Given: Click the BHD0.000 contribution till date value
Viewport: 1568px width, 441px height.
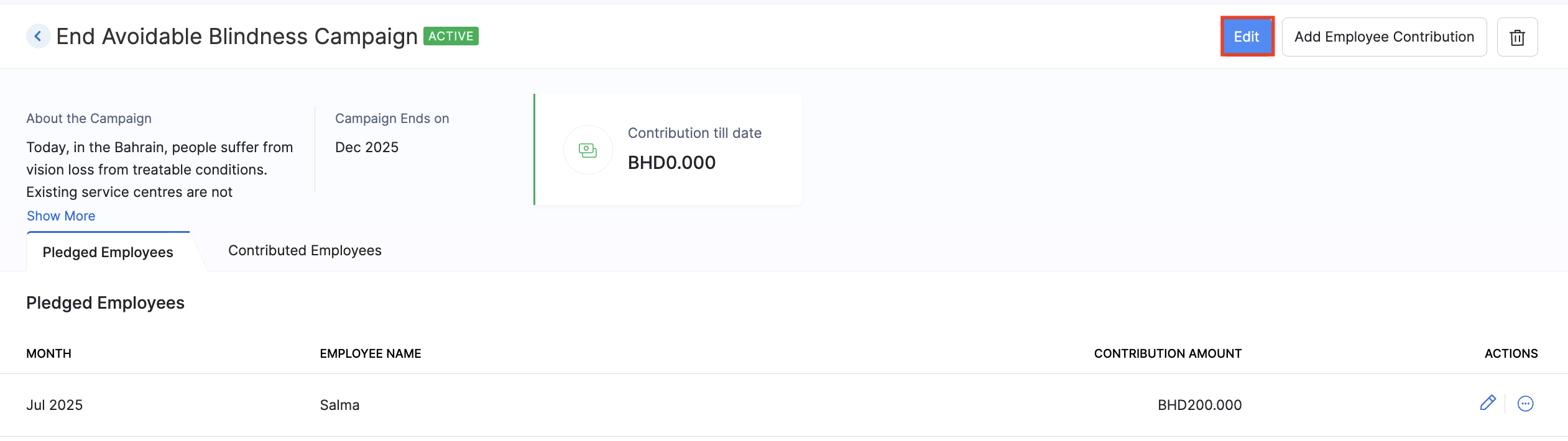Looking at the screenshot, I should coord(671,163).
